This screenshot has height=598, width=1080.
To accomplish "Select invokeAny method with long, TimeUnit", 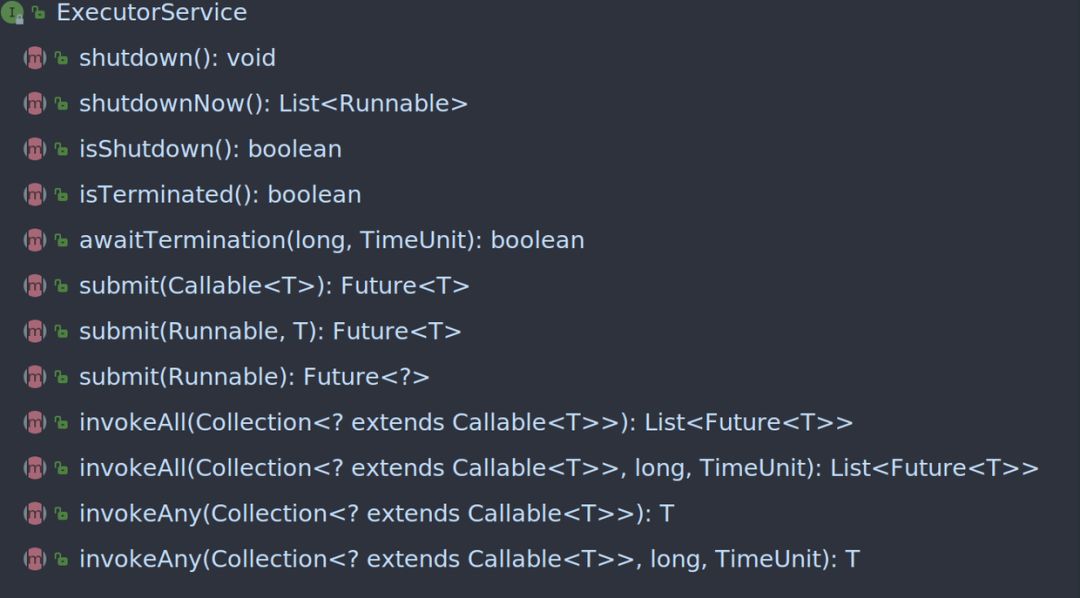I will (468, 558).
